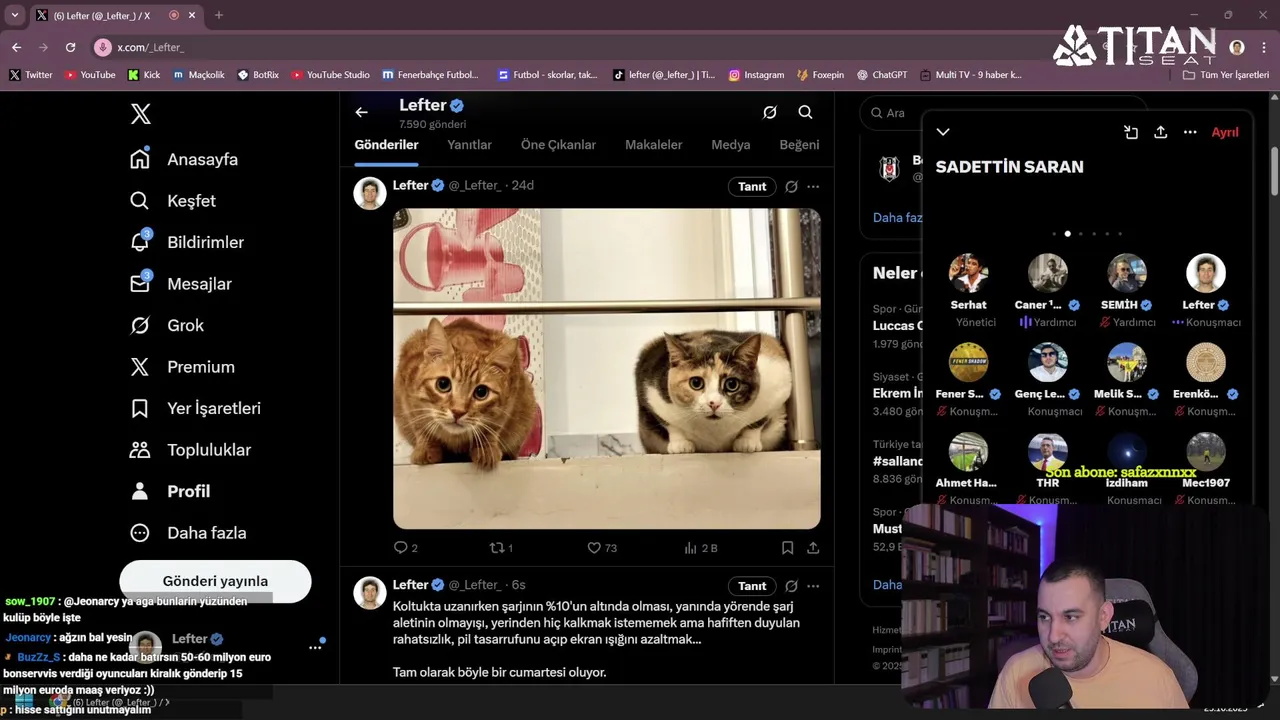Viewport: 1280px width, 720px height.
Task: Select SEMİH co-host avatar
Action: (x=1127, y=273)
